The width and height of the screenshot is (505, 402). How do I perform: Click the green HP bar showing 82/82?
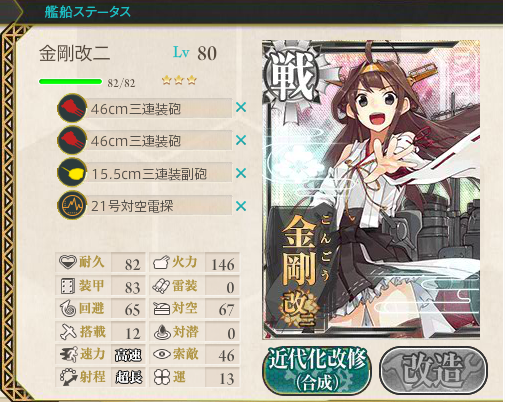tap(70, 81)
